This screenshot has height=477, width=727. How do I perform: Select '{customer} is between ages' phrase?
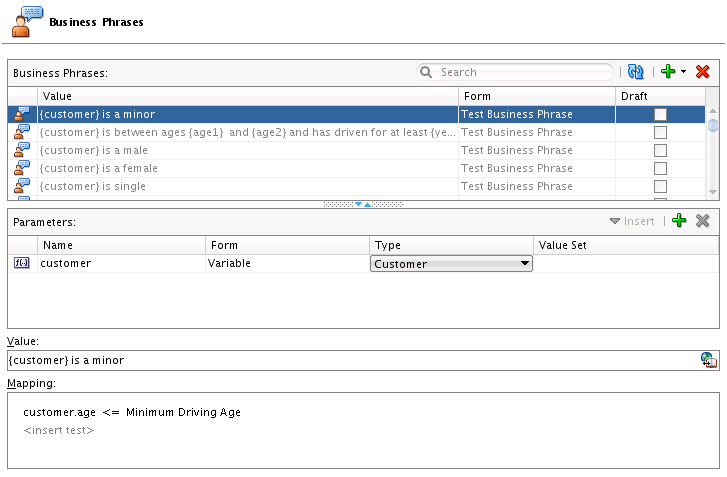(x=248, y=132)
